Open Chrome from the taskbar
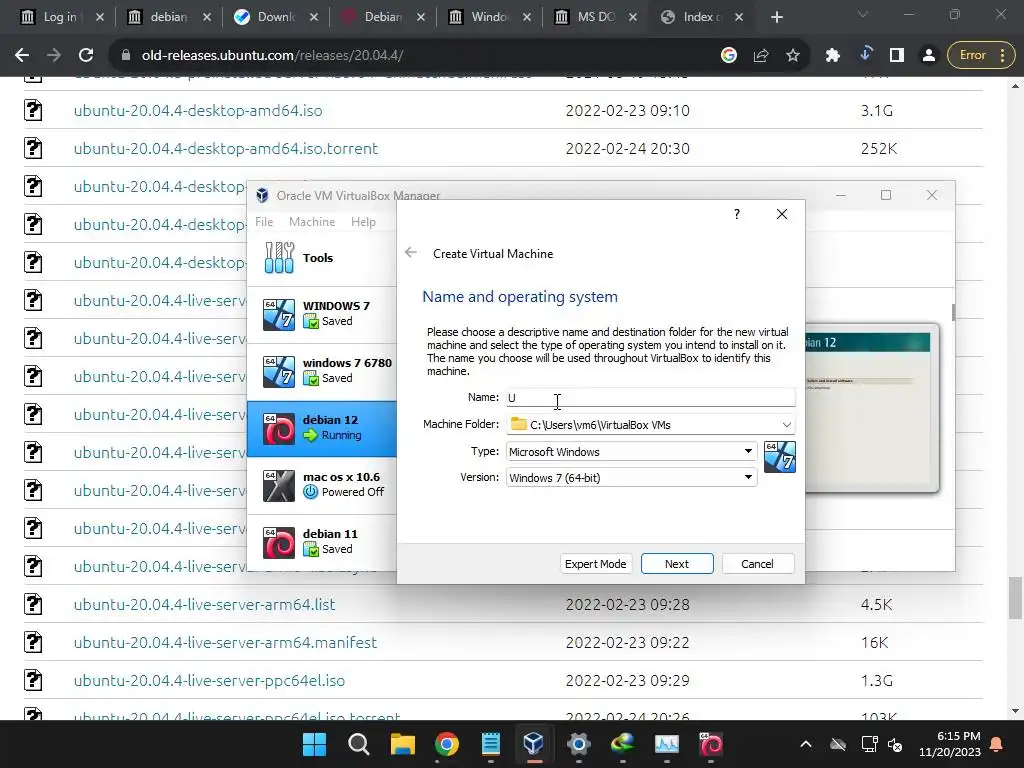 pyautogui.click(x=447, y=744)
